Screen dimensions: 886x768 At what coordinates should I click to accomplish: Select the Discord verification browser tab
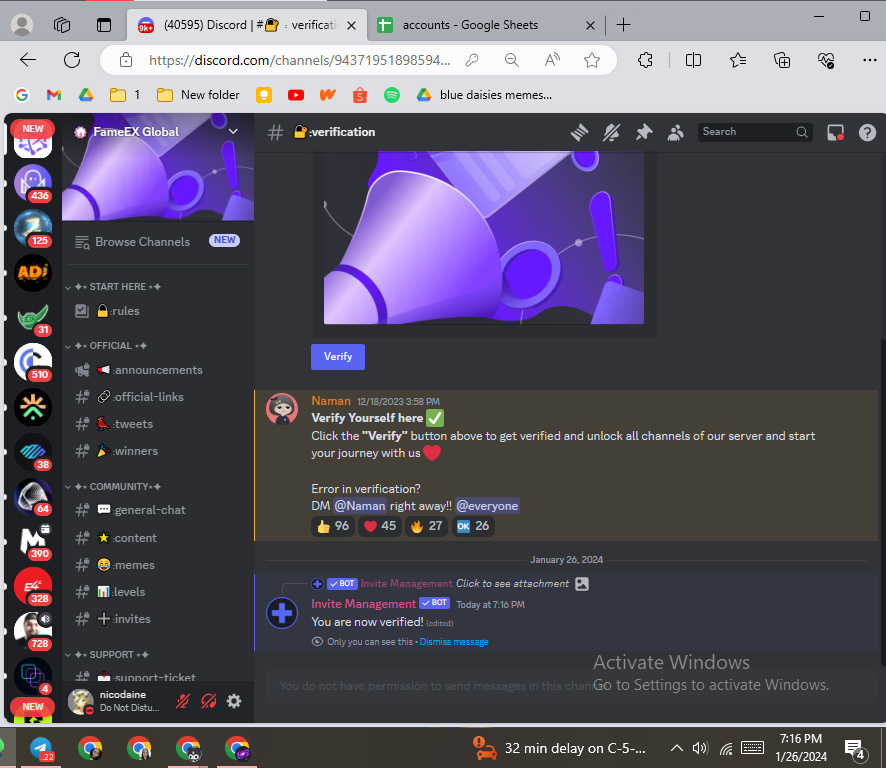(x=247, y=25)
